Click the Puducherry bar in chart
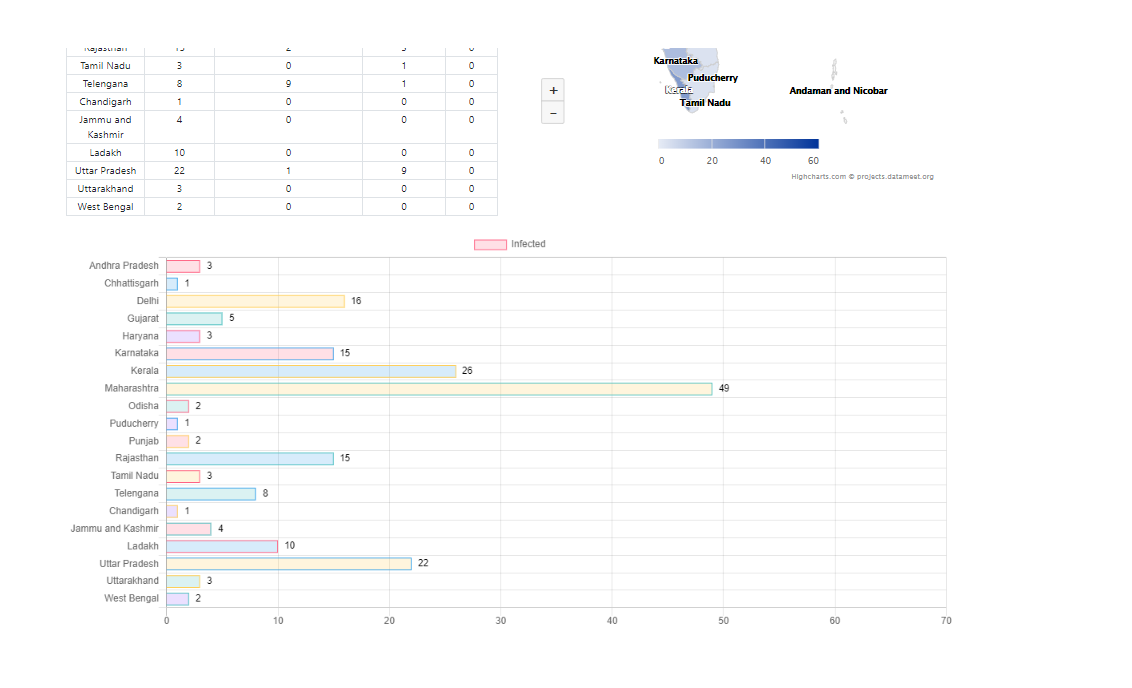 click(x=172, y=424)
